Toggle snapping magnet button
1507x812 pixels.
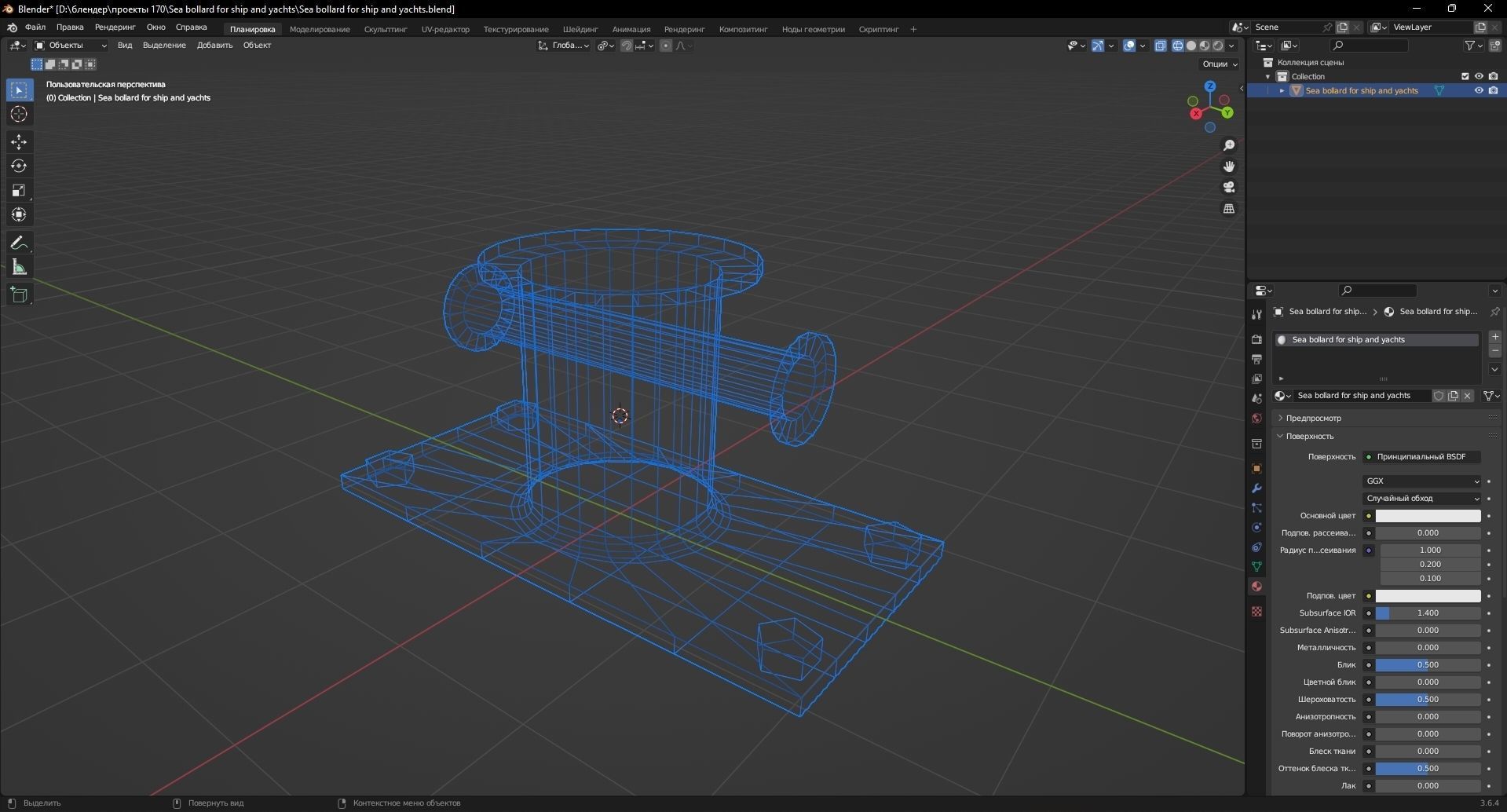[x=627, y=46]
